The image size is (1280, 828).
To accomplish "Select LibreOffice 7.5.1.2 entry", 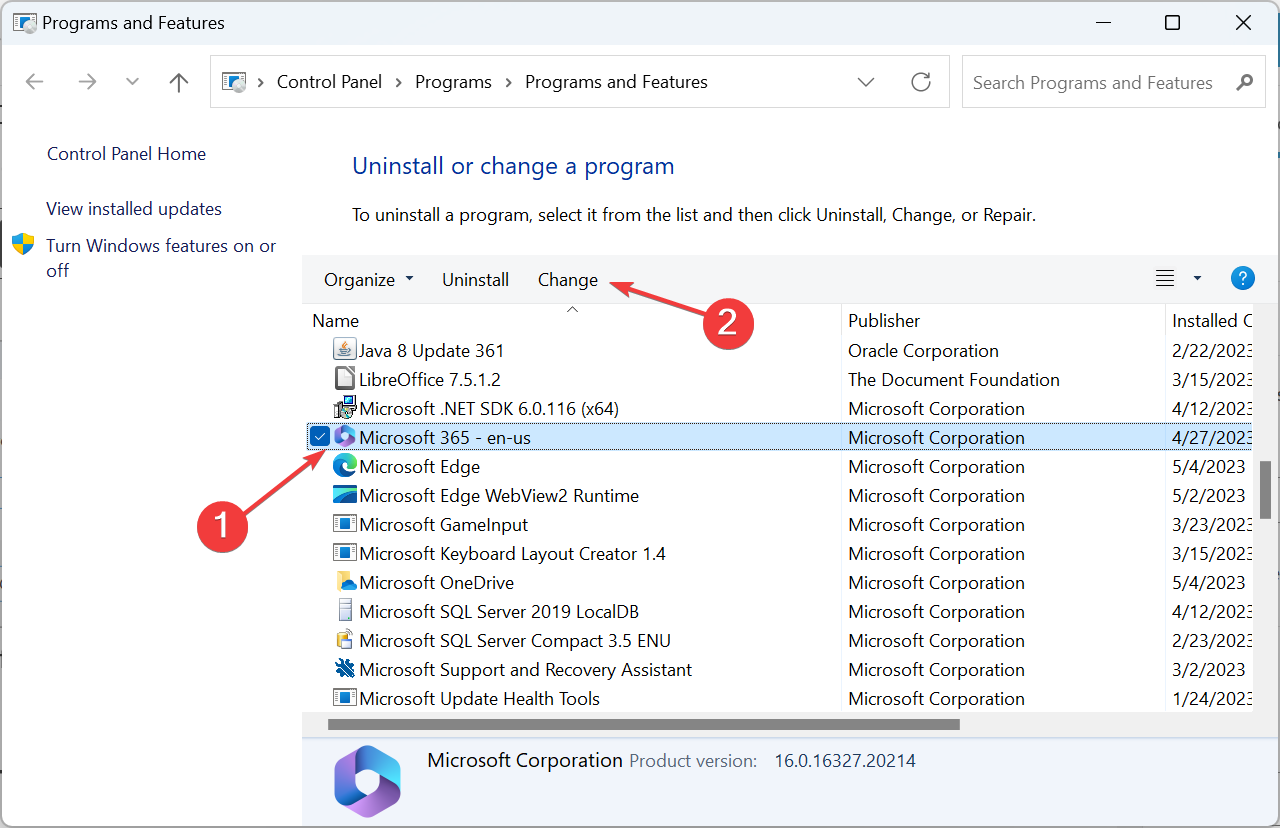I will pyautogui.click(x=430, y=380).
